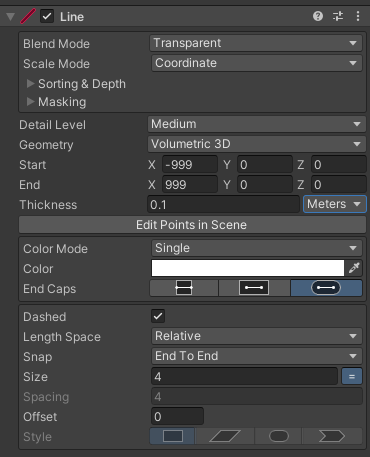Uncheck the Dashed checkbox
The height and width of the screenshot is (457, 370).
pyautogui.click(x=158, y=316)
